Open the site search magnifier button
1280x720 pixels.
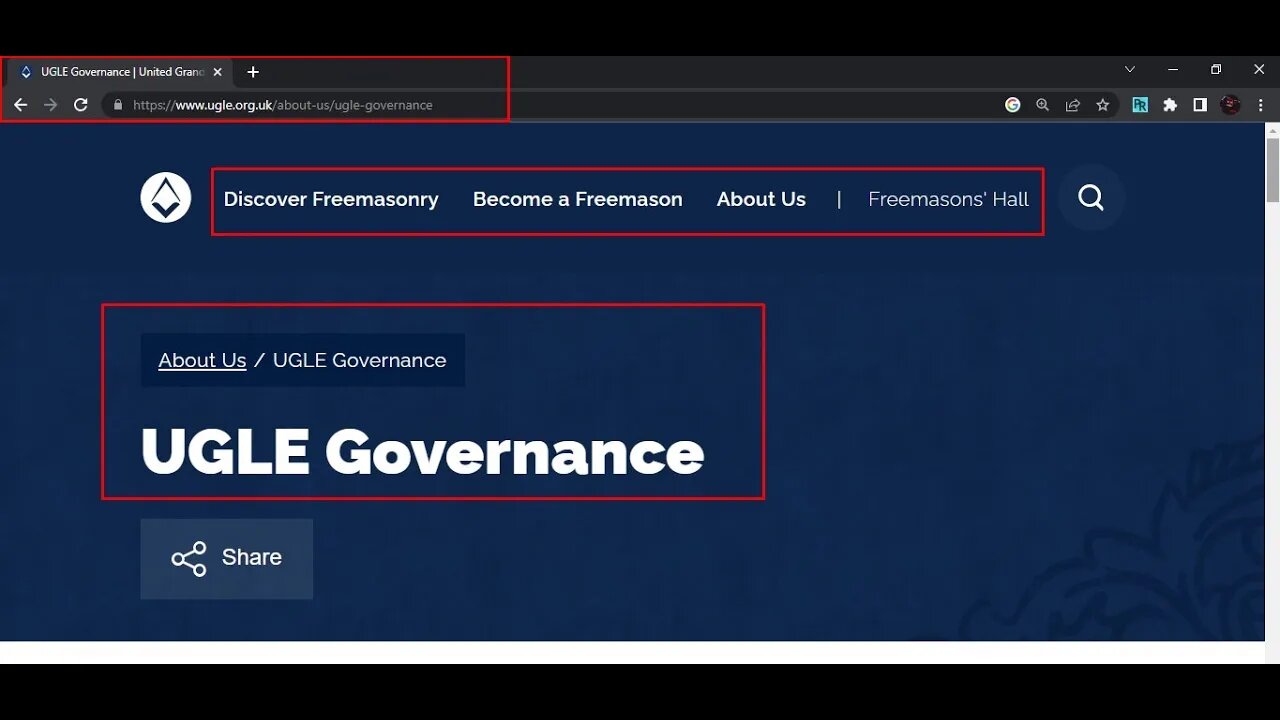tap(1091, 198)
